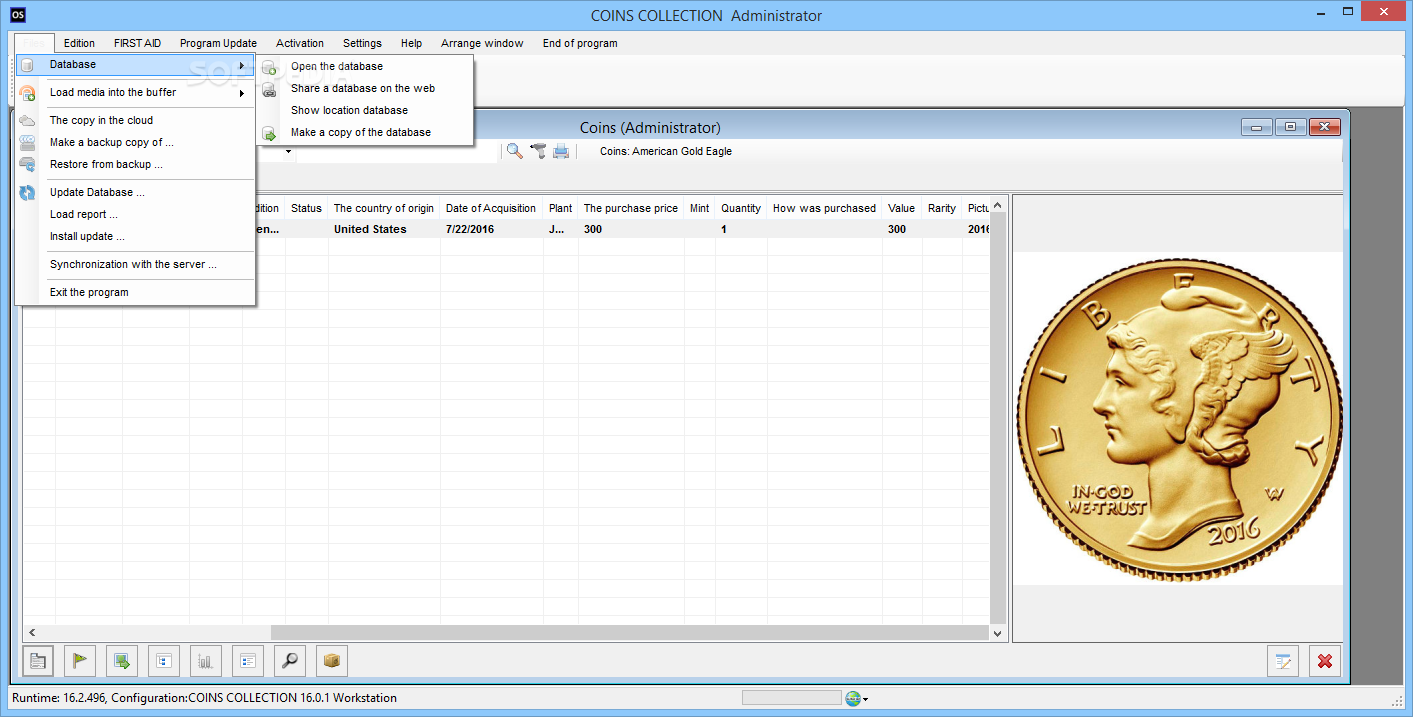
Task: Expand the Database submenu entry
Action: pyautogui.click(x=135, y=64)
